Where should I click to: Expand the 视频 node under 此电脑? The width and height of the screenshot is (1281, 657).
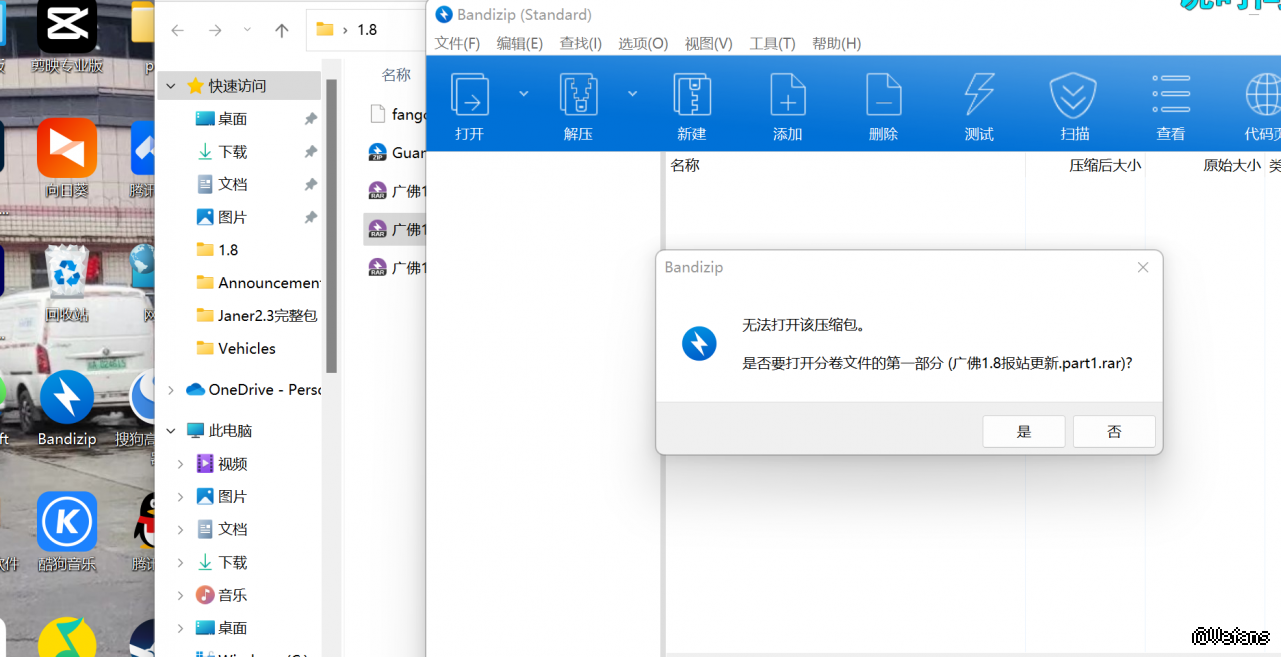coord(180,464)
